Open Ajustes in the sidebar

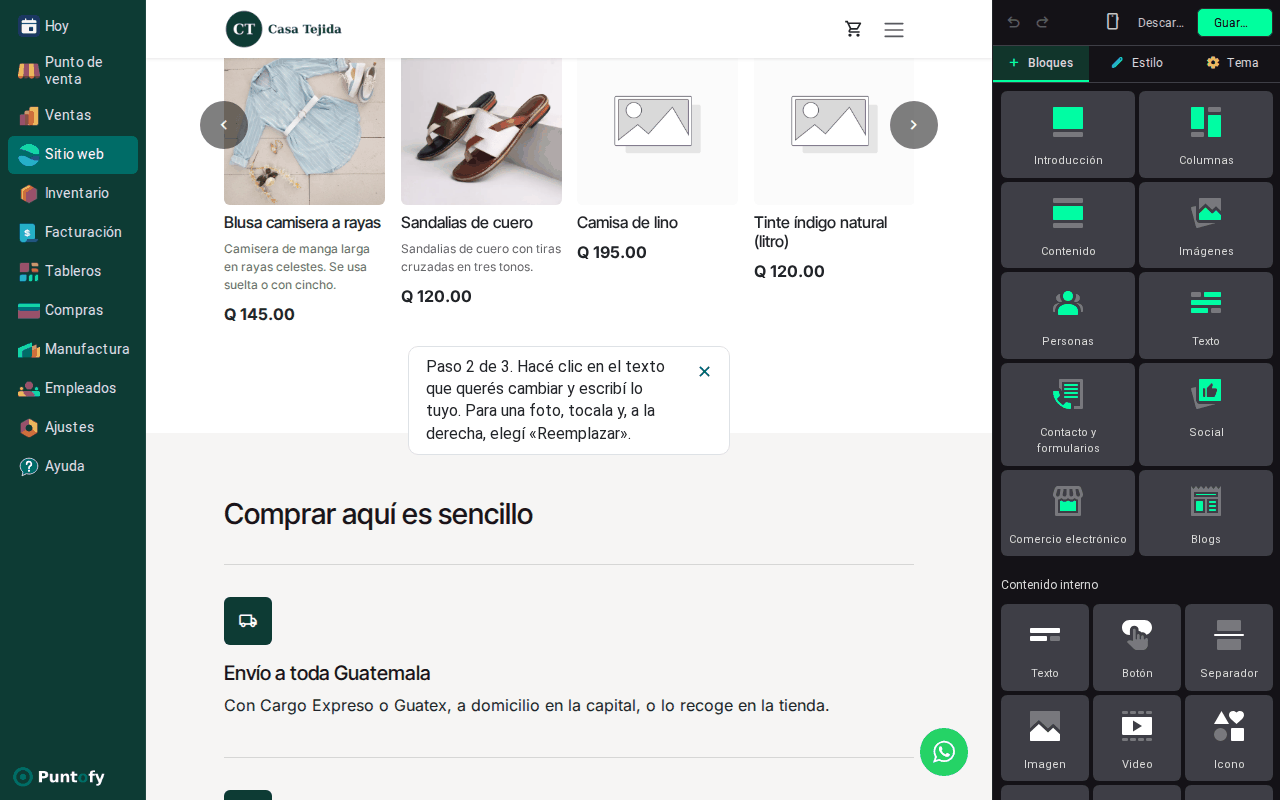73,427
